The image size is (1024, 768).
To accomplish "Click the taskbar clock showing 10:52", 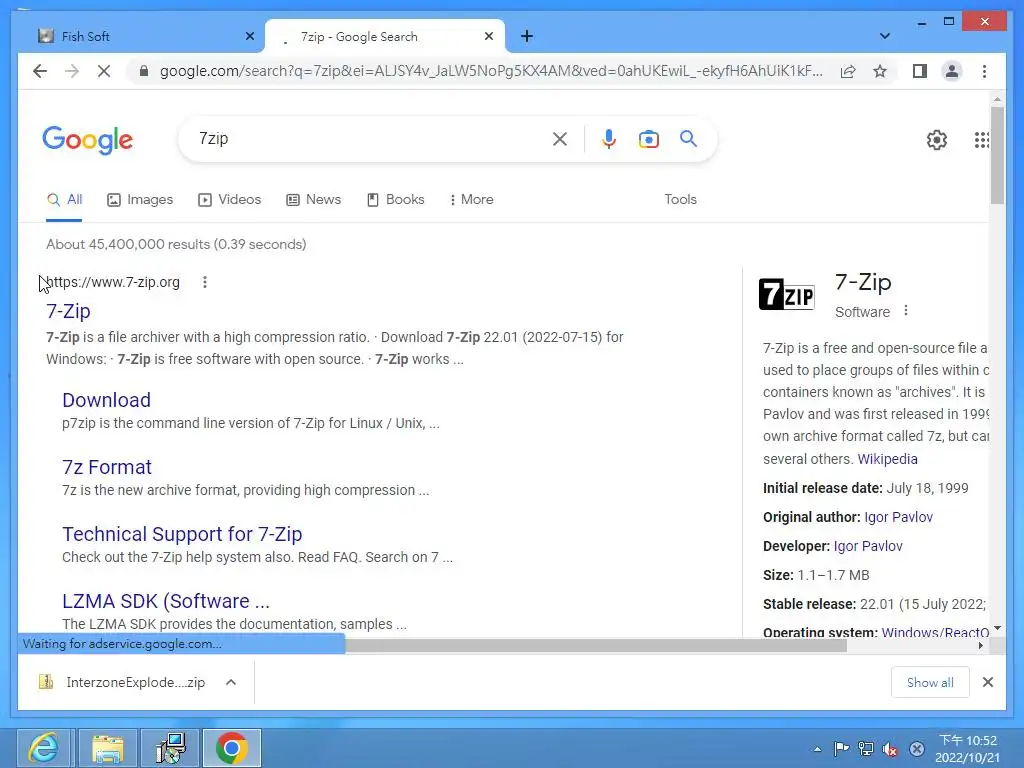I will (968, 749).
